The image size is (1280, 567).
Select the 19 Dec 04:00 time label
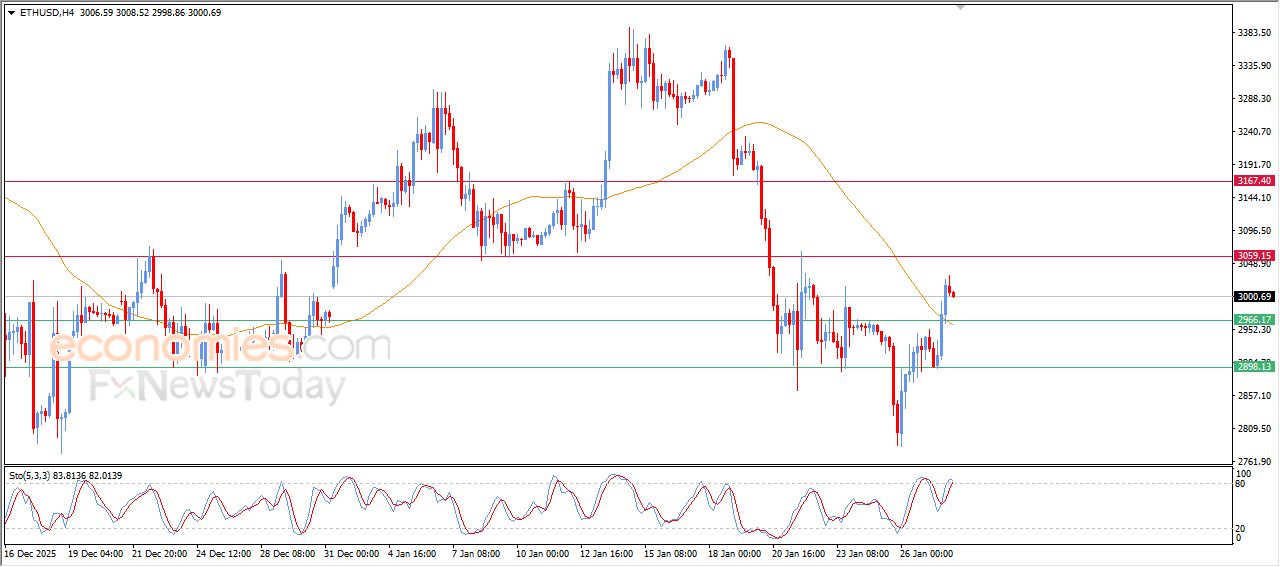click(x=95, y=553)
